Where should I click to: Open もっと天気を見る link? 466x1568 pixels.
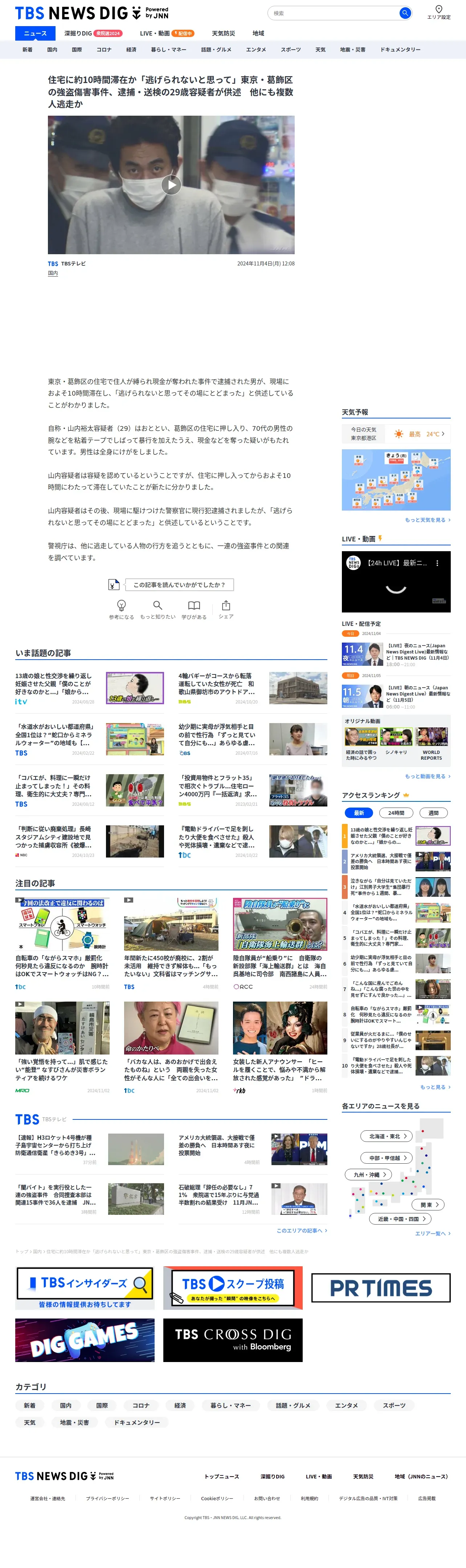pyautogui.click(x=428, y=520)
